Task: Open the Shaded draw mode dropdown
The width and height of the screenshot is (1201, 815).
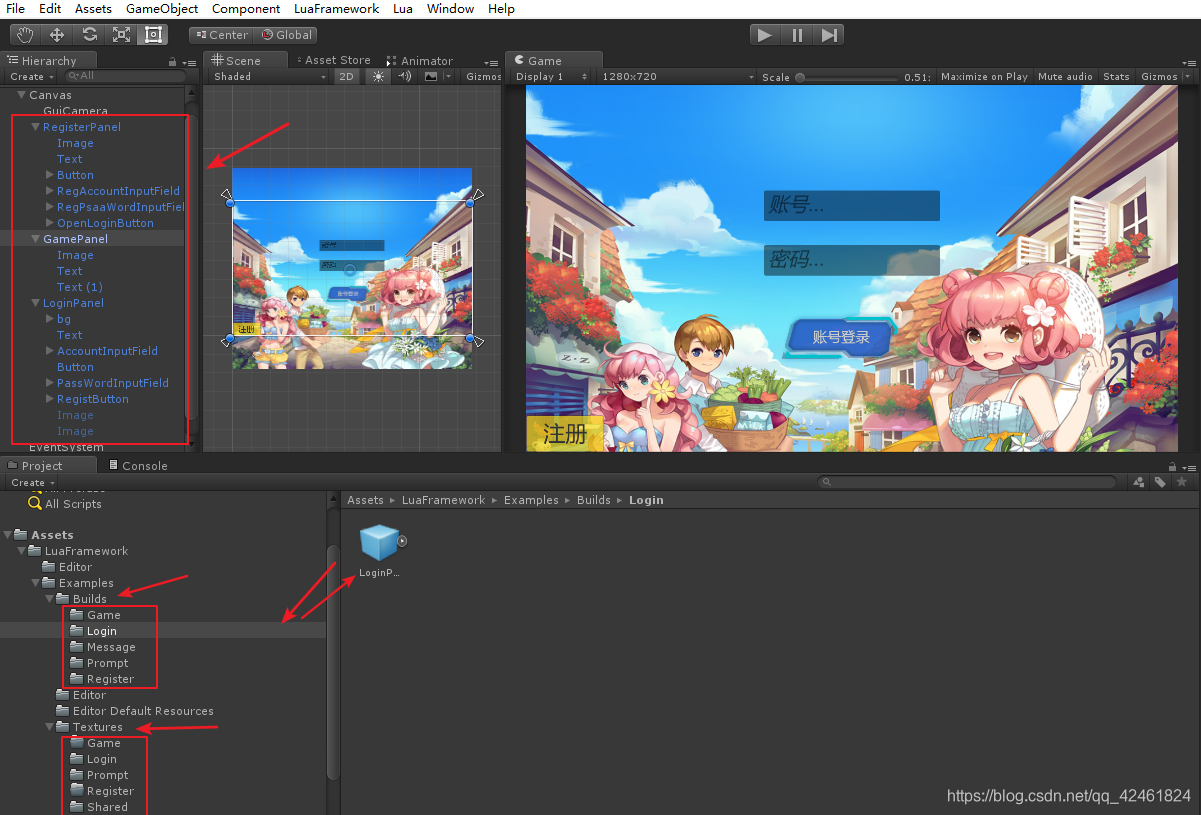Action: click(270, 76)
